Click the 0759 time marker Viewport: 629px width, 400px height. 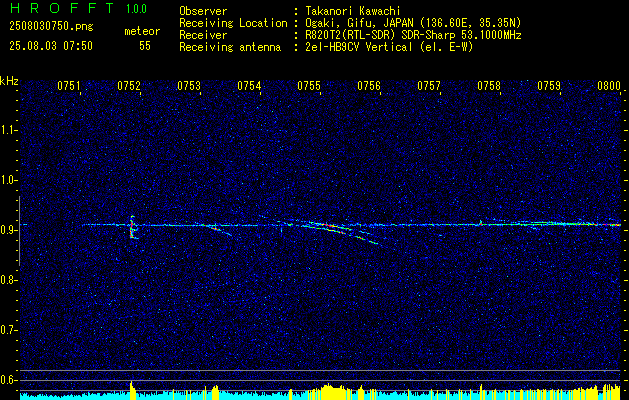coord(549,86)
